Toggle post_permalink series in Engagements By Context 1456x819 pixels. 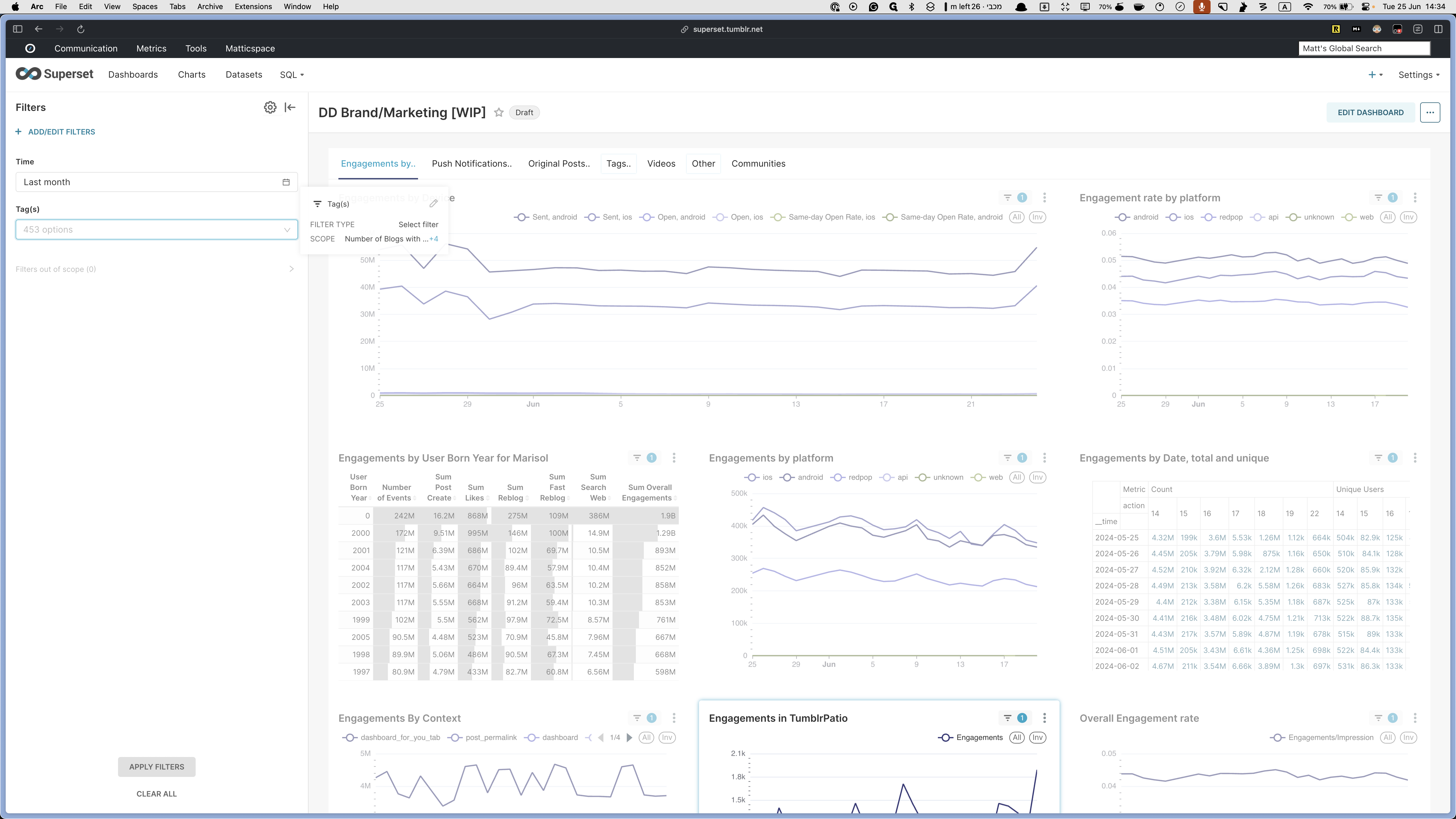(481, 738)
